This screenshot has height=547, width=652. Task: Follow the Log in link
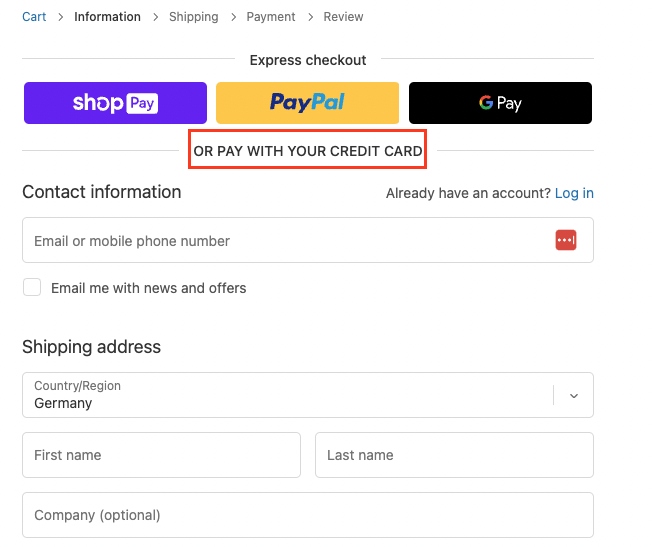pyautogui.click(x=574, y=193)
